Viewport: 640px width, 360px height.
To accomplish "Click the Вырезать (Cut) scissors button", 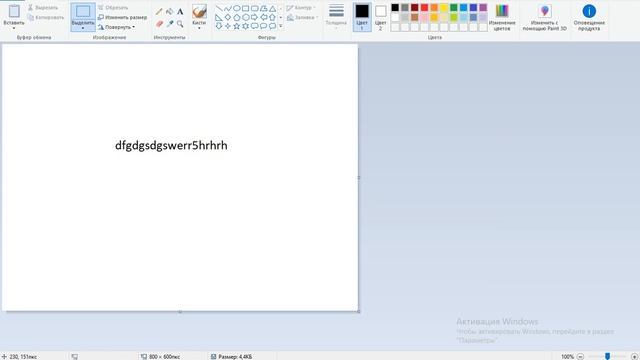I will [x=43, y=8].
